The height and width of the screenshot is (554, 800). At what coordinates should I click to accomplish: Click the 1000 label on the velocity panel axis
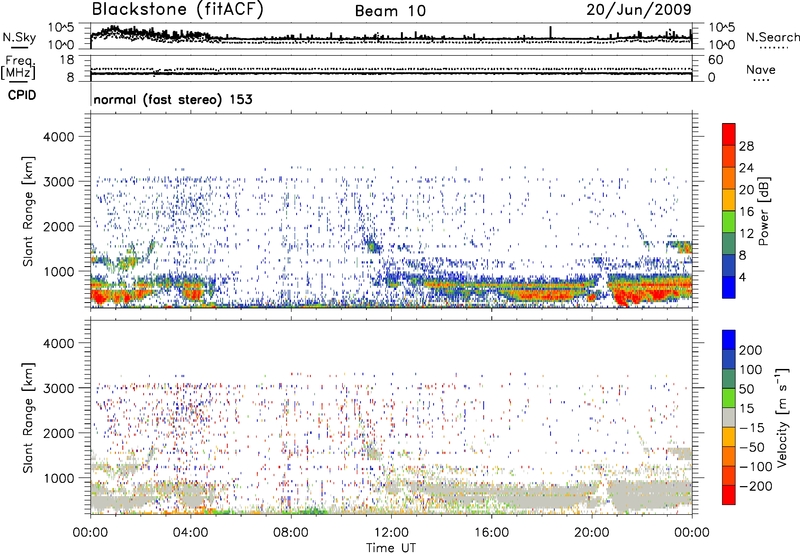[x=58, y=478]
